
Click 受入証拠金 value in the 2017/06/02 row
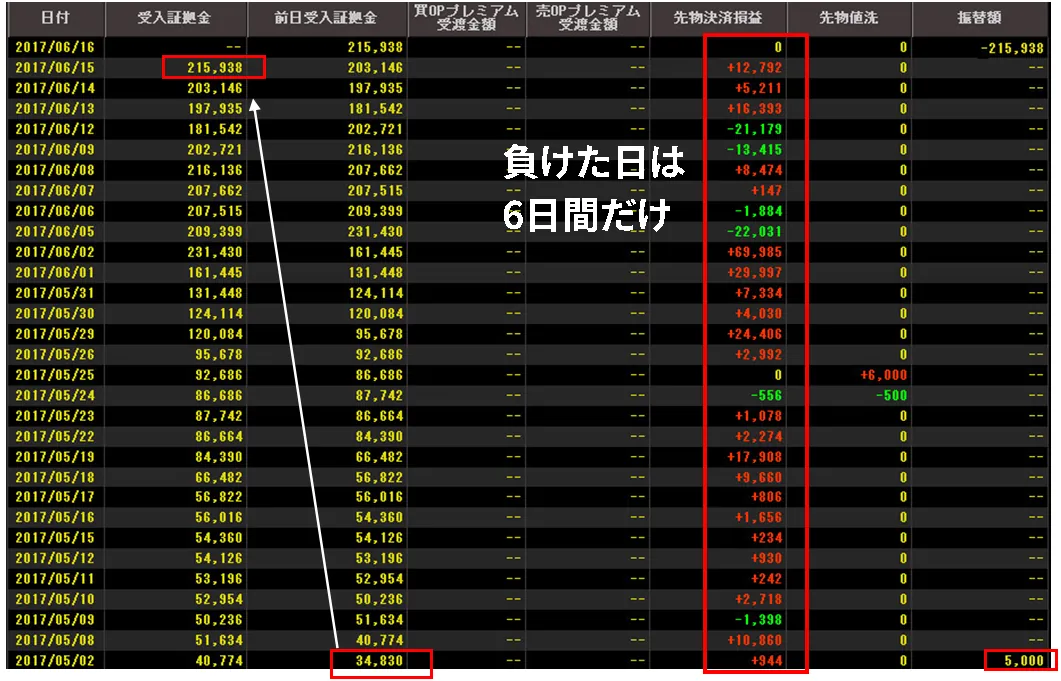[215, 252]
